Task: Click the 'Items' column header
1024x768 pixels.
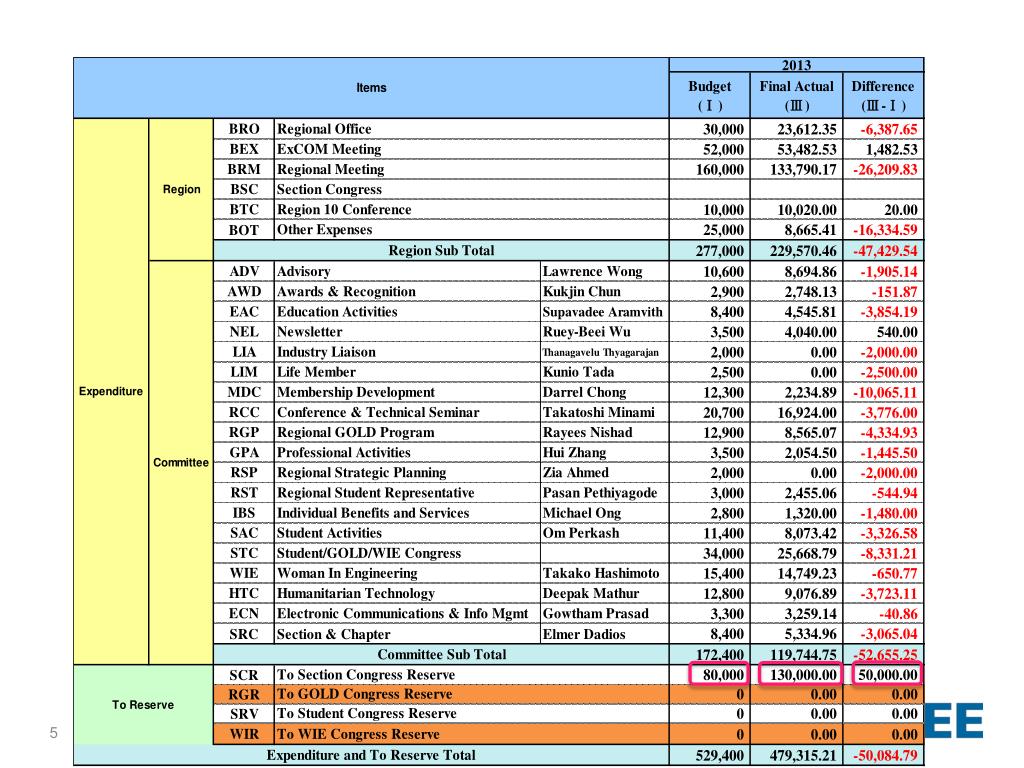Action: (371, 88)
